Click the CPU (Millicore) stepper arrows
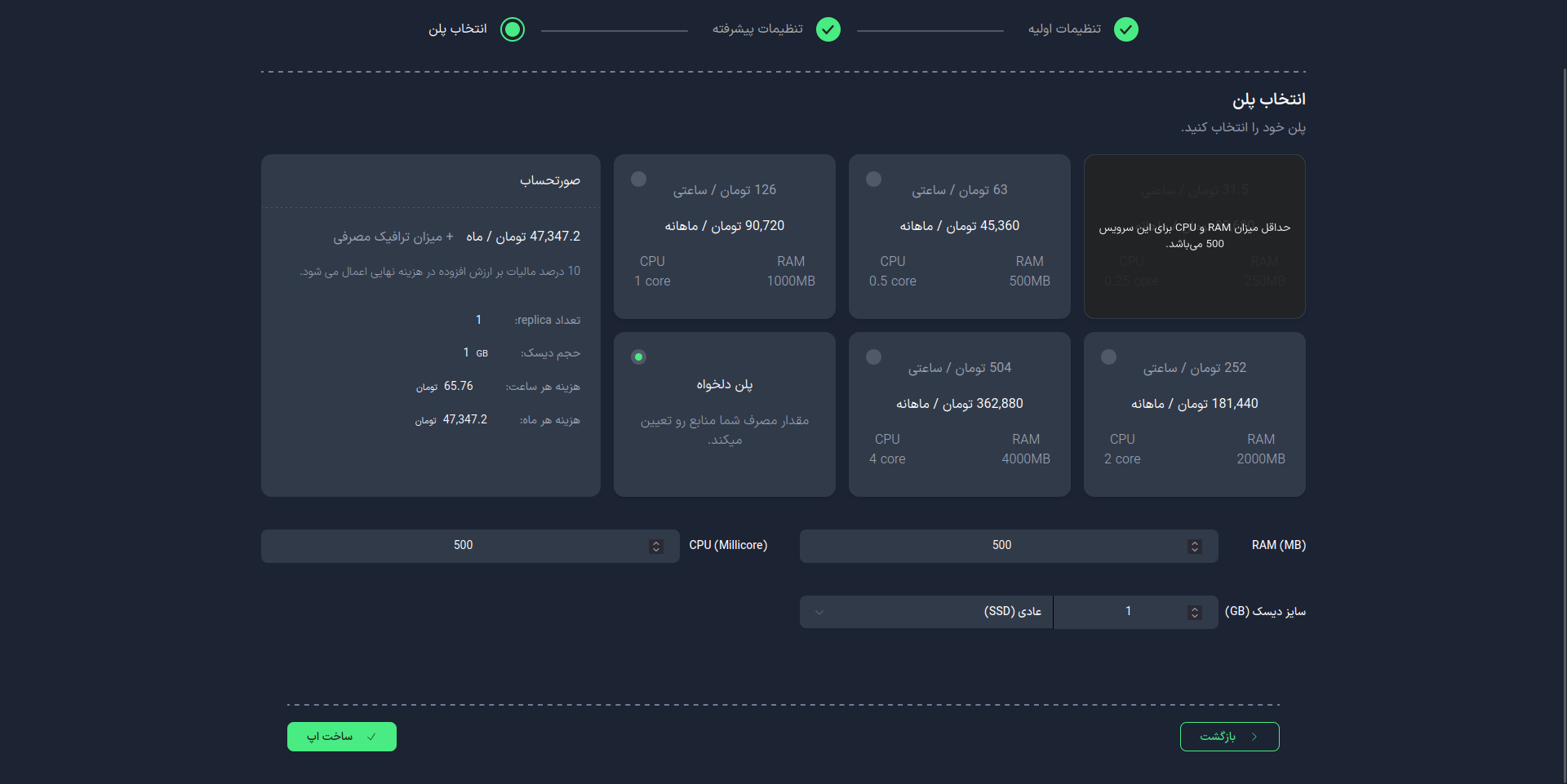The image size is (1567, 784). point(656,547)
